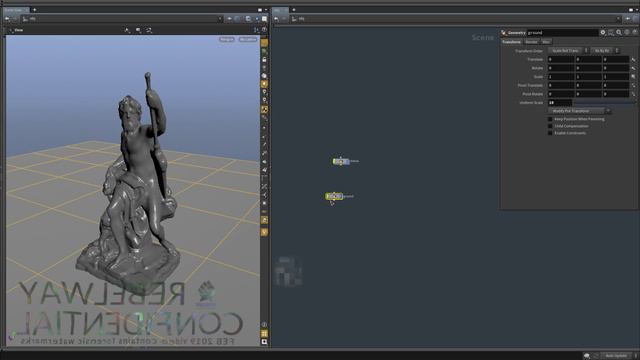The image size is (640, 360).
Task: Toggle the highlighted headlight bulb lighting icon
Action: click(264, 84)
